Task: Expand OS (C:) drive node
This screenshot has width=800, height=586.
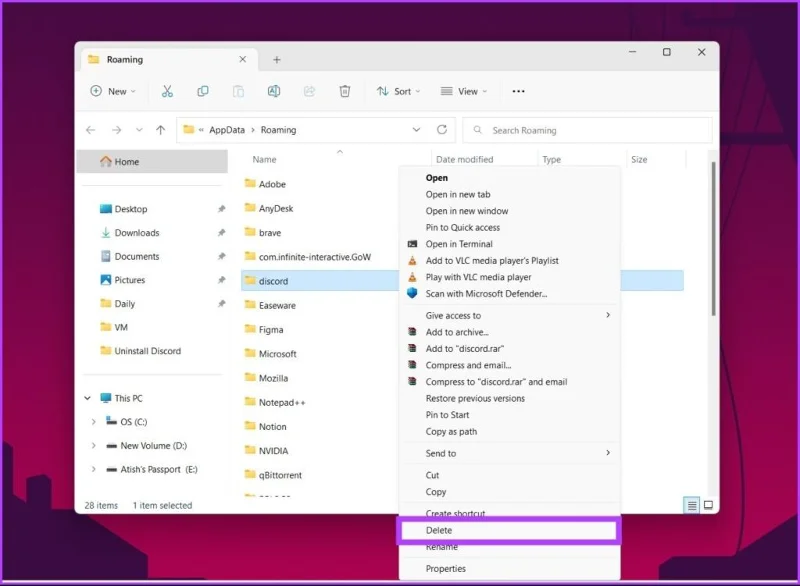Action: (x=93, y=422)
